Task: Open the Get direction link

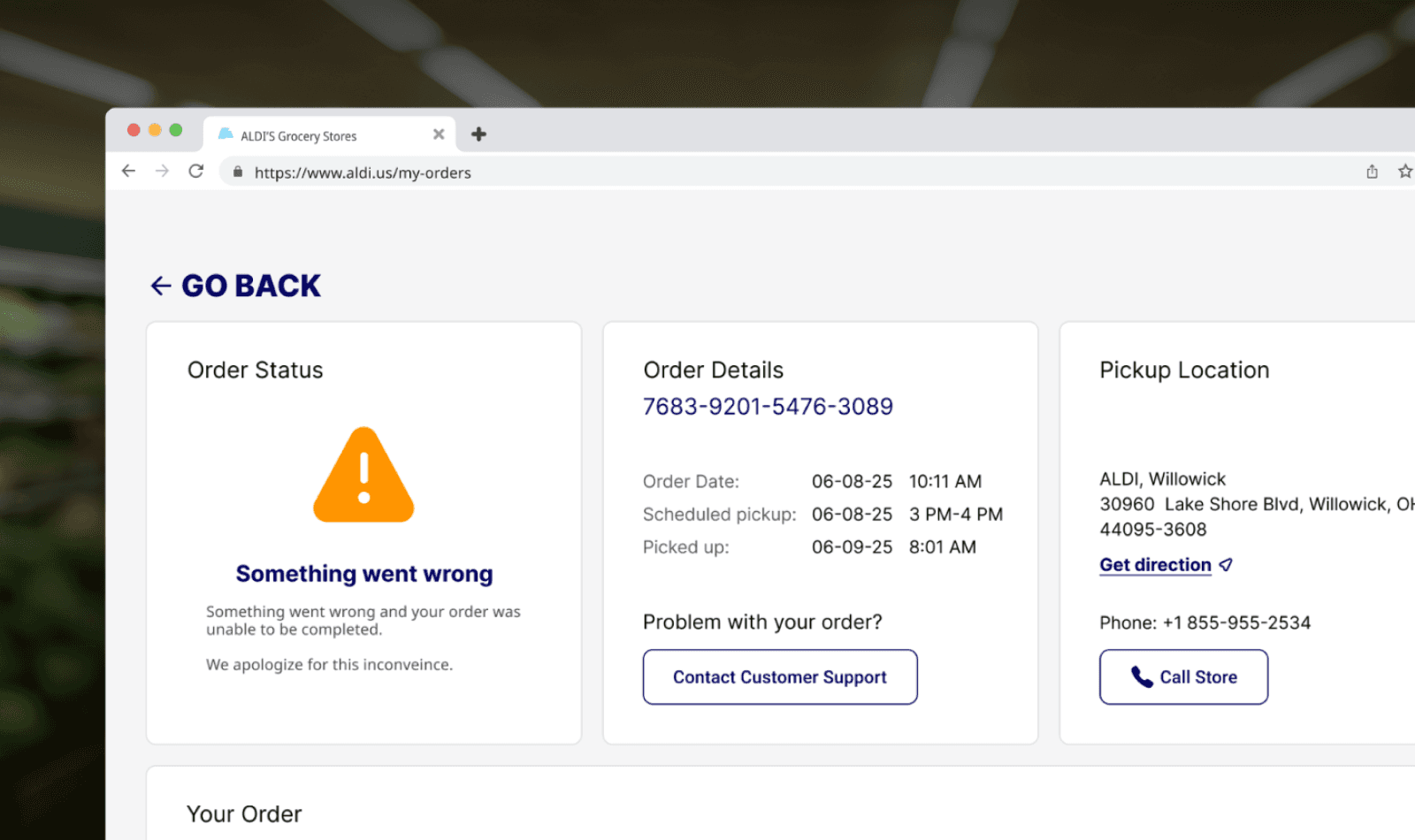Action: (x=1166, y=565)
